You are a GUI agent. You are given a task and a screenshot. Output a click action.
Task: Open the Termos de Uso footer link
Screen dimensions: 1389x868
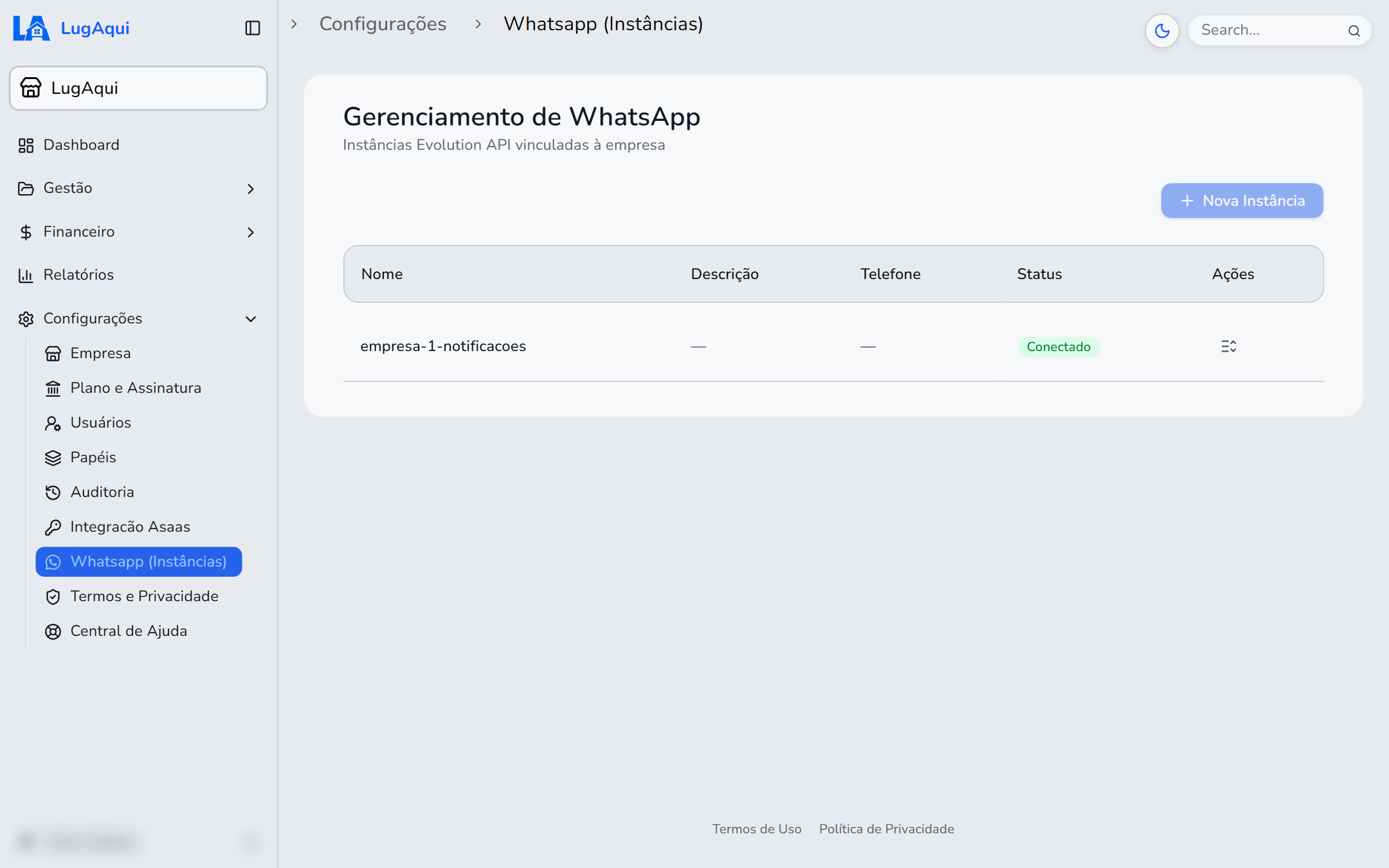757,829
